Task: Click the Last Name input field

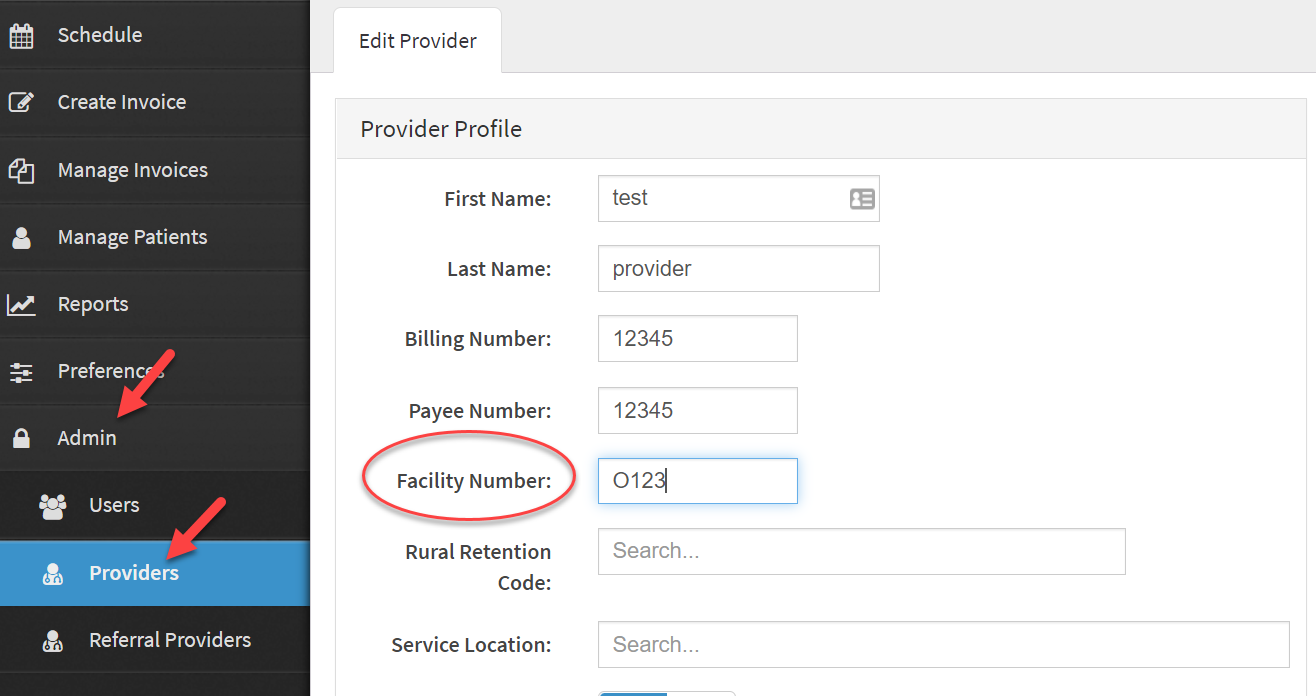Action: pyautogui.click(x=738, y=268)
